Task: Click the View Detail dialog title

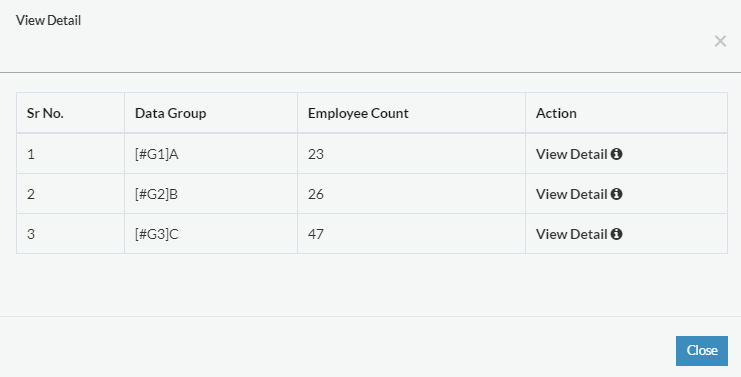Action: (x=48, y=20)
